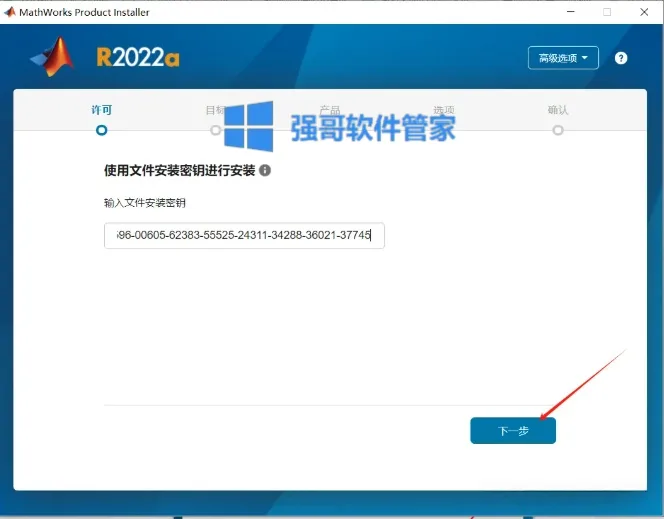
Task: Select the 许可 step tab
Action: 102,110
